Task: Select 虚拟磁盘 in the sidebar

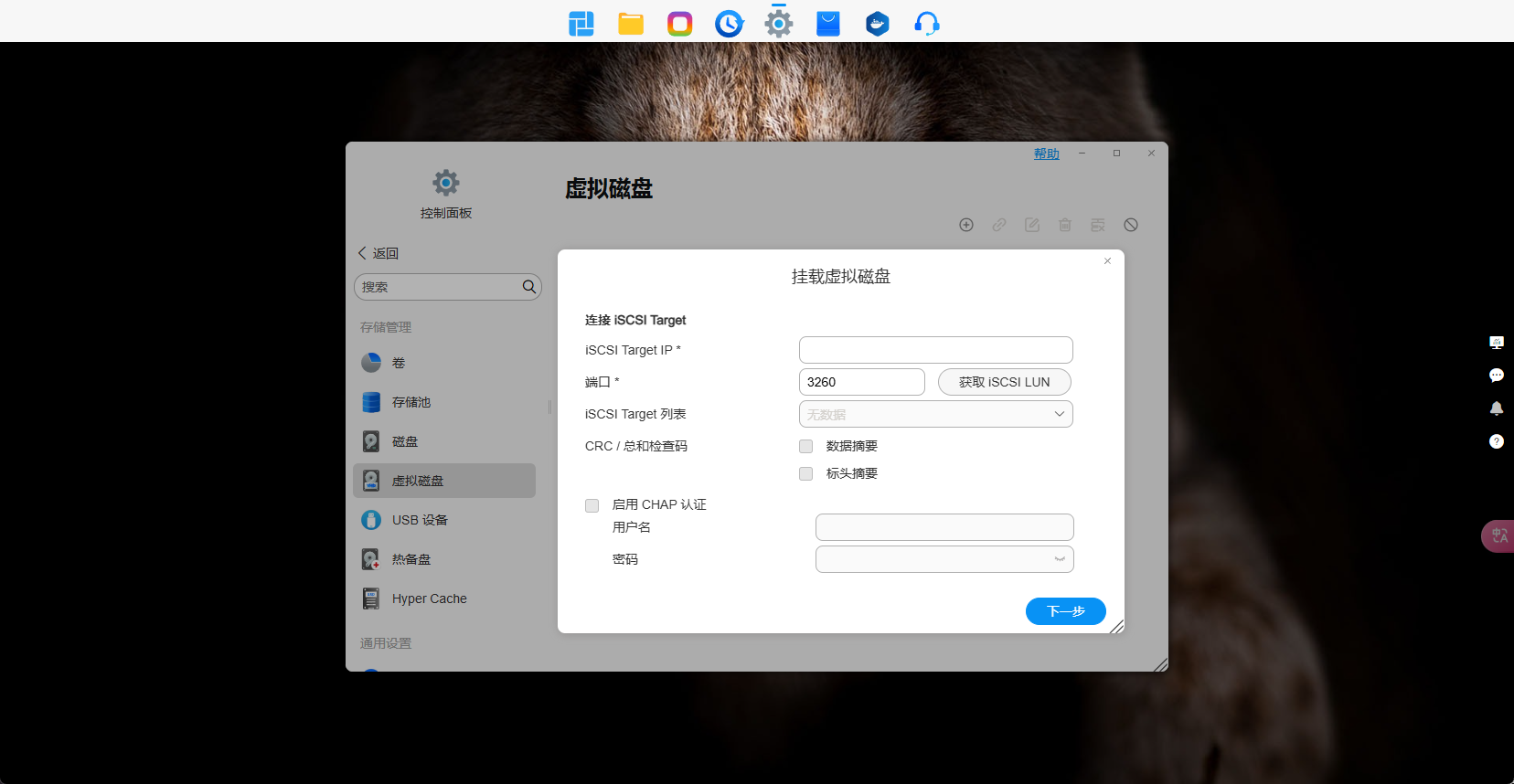Action: [x=444, y=481]
